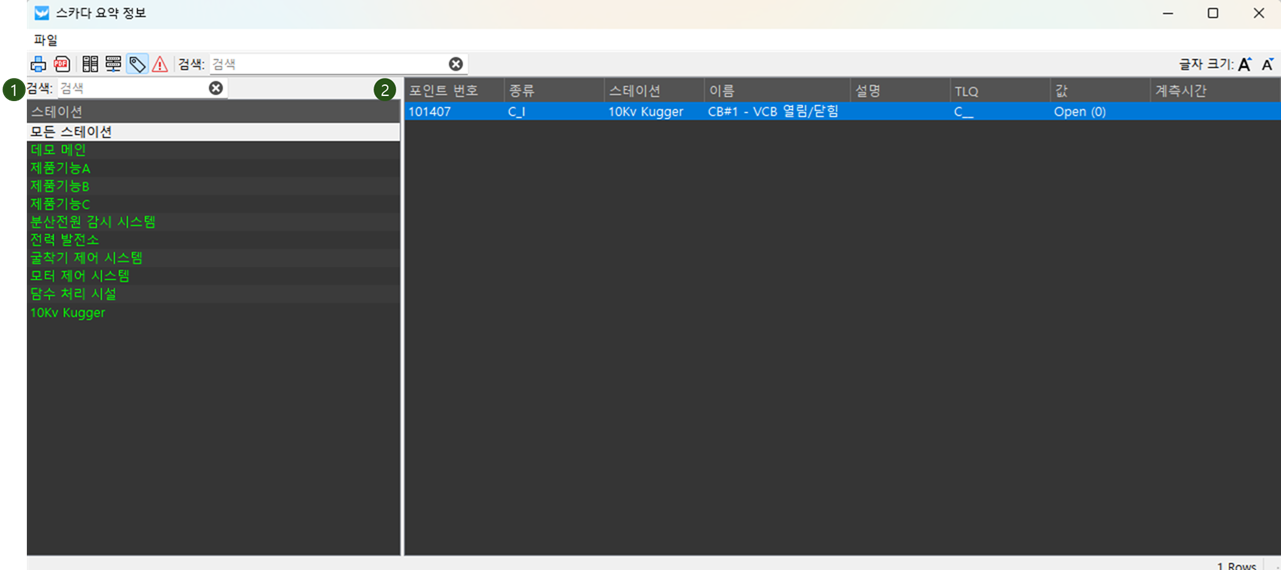Click the print icon in toolbar
Image resolution: width=1281 pixels, height=570 pixels.
point(38,64)
